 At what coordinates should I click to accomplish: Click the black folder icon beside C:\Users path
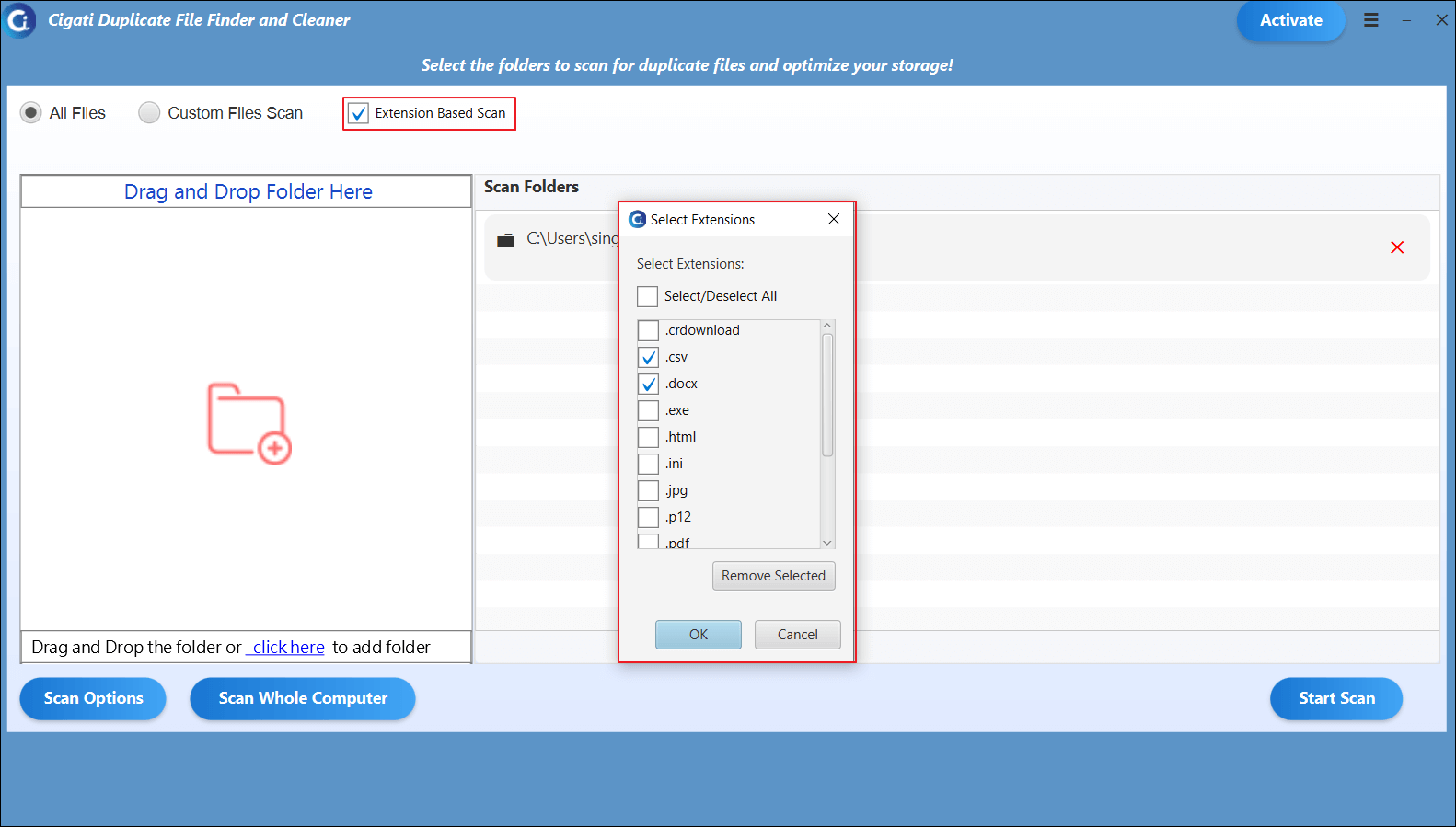(x=505, y=240)
